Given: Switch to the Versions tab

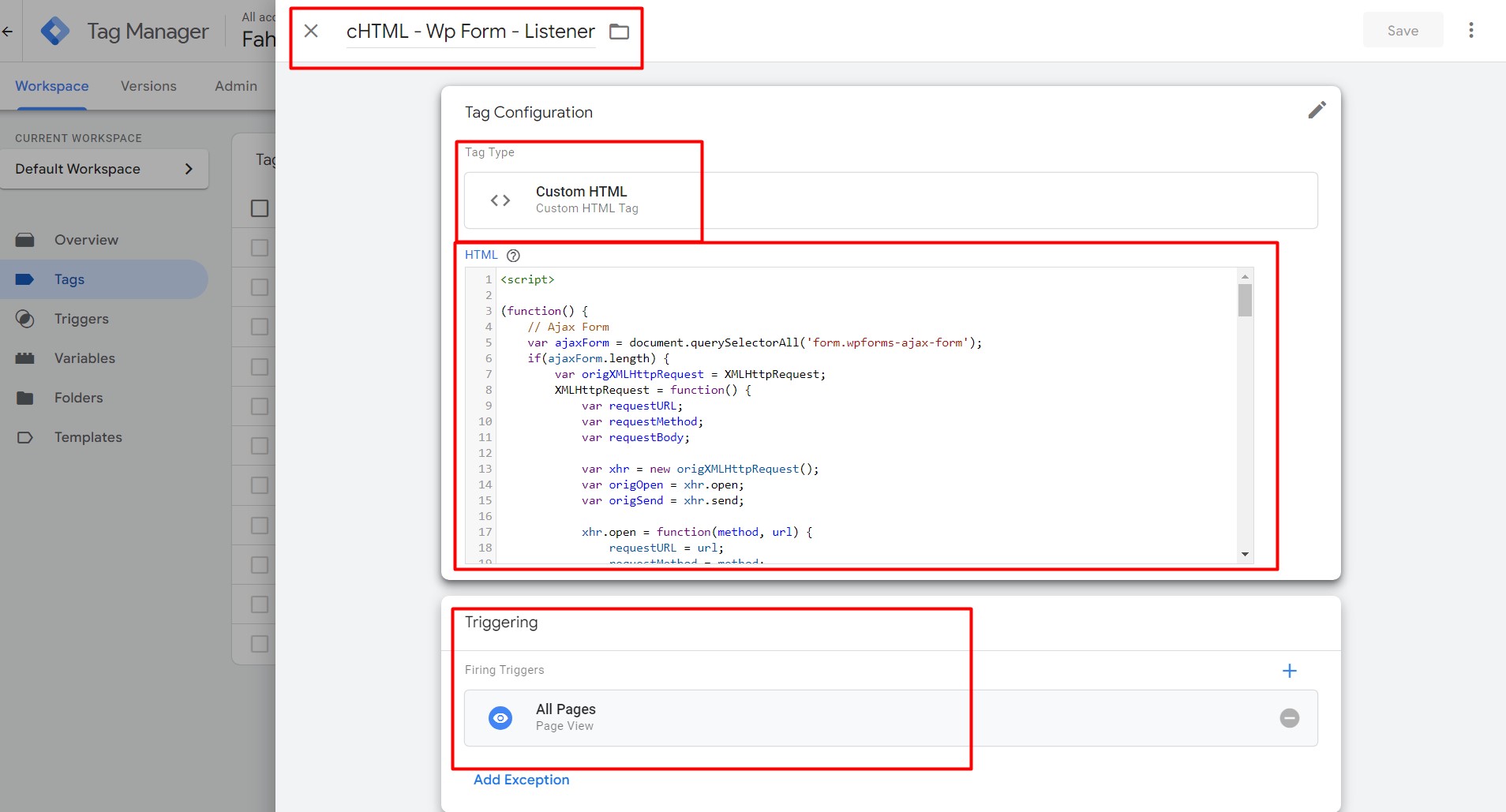Looking at the screenshot, I should click(148, 86).
